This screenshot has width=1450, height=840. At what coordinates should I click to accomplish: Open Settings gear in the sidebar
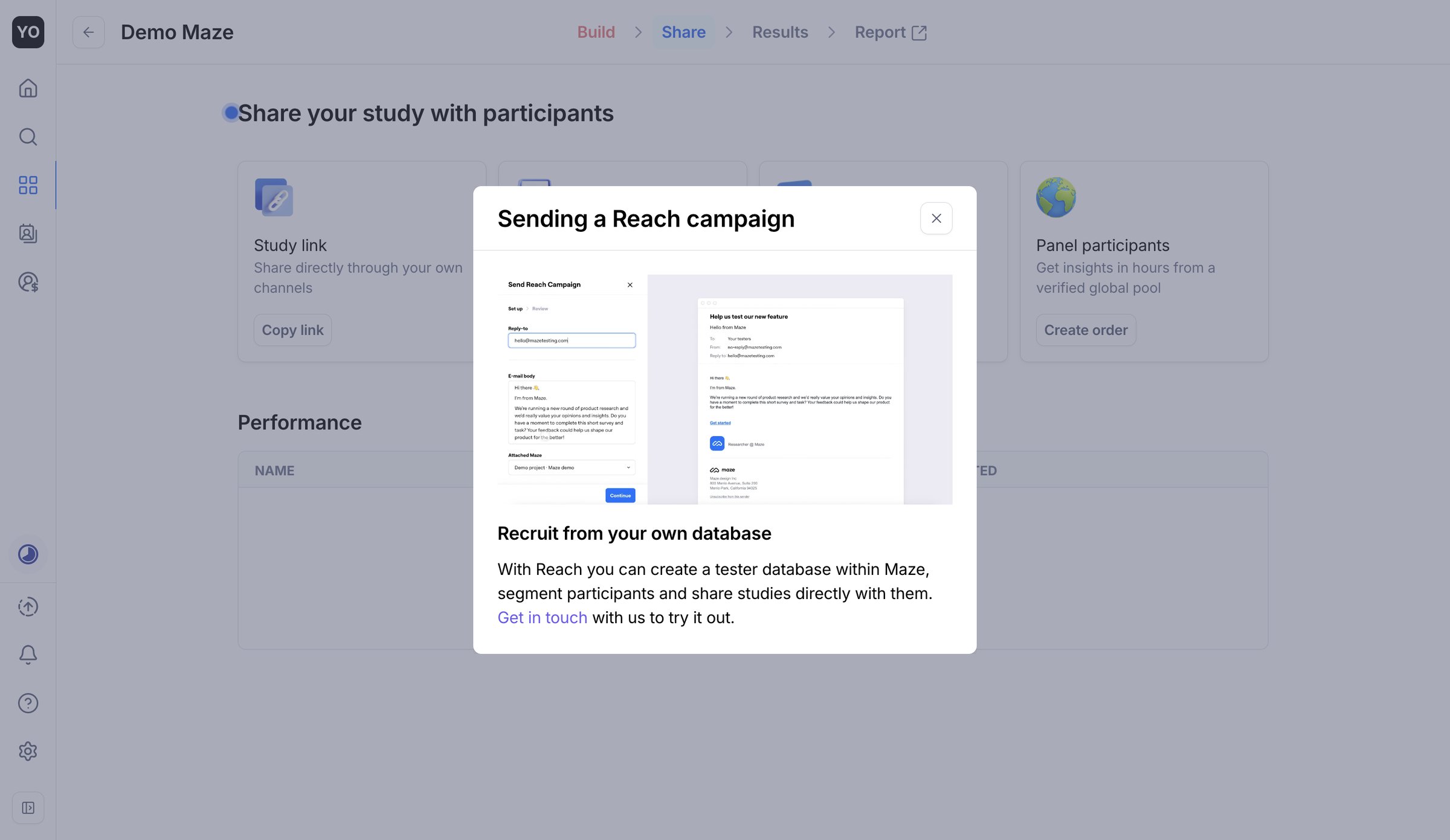[x=28, y=751]
